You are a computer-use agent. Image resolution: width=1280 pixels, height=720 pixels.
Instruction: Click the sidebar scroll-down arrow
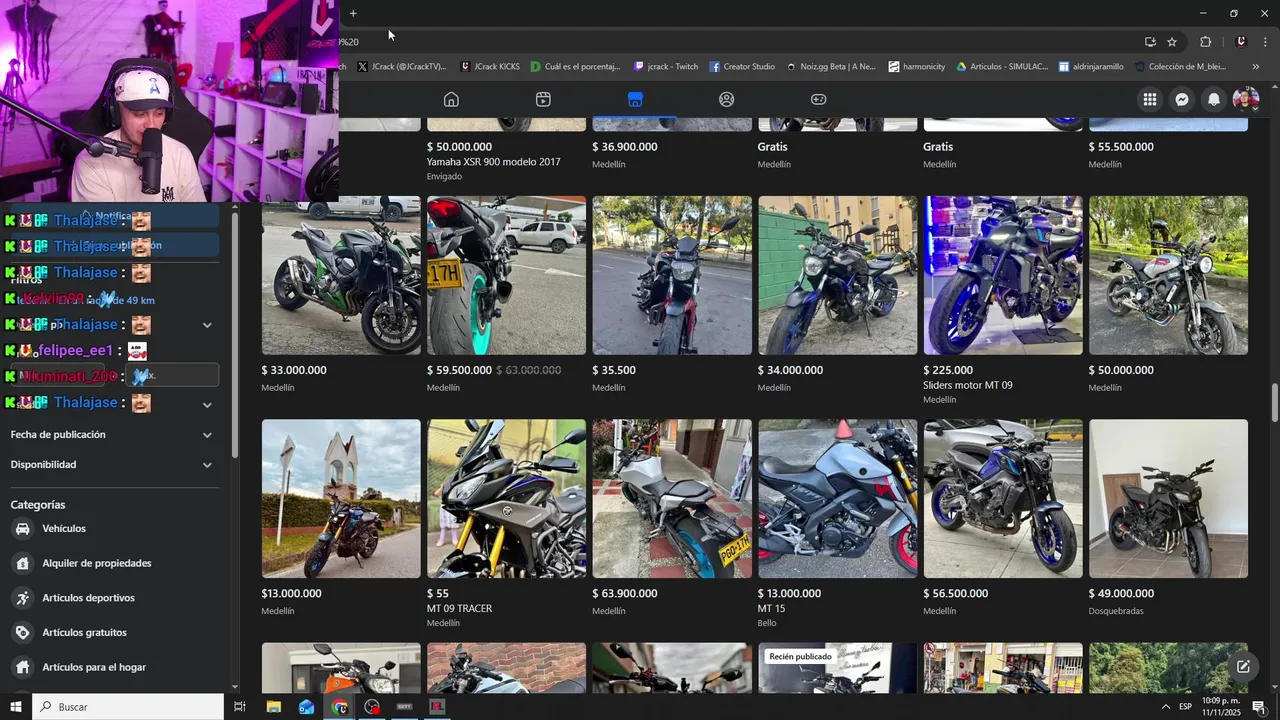coord(234,686)
